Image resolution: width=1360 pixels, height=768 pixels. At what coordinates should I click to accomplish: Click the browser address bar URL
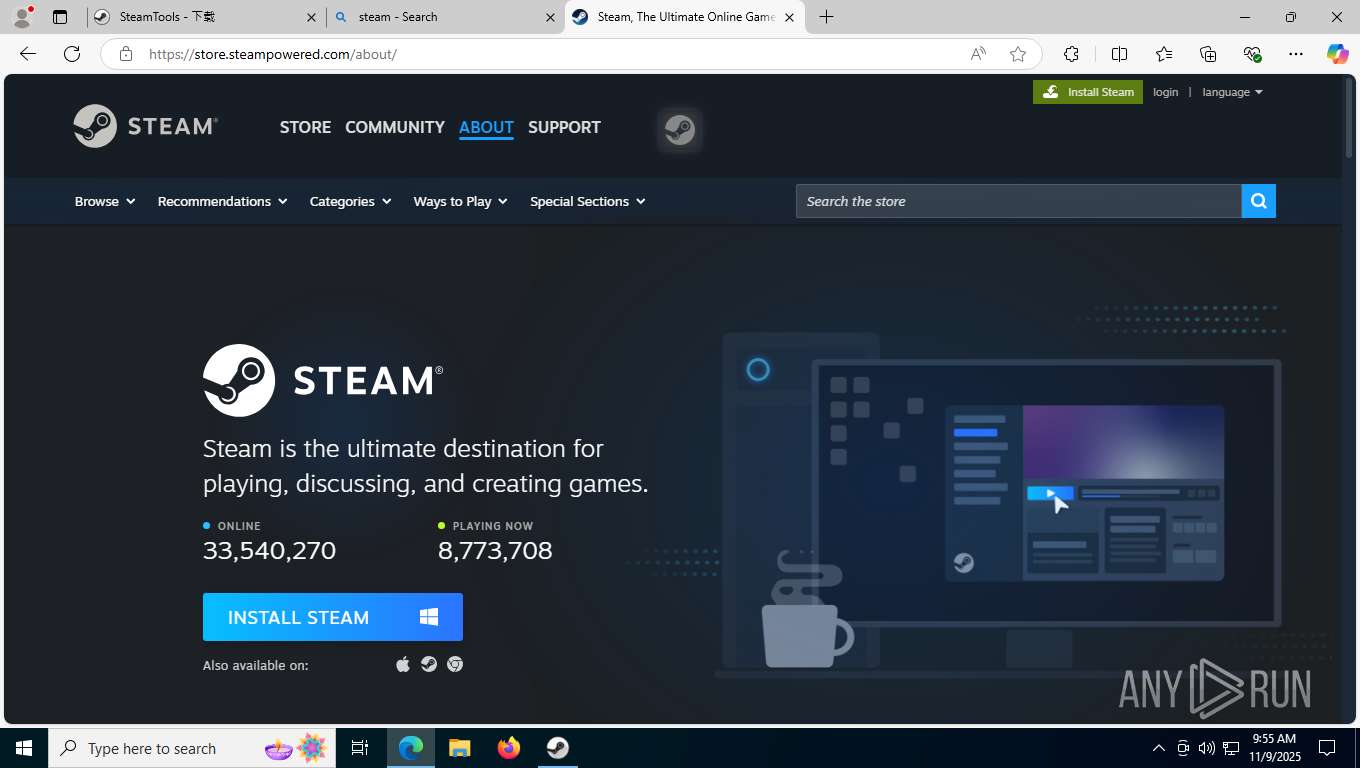pyautogui.click(x=272, y=54)
